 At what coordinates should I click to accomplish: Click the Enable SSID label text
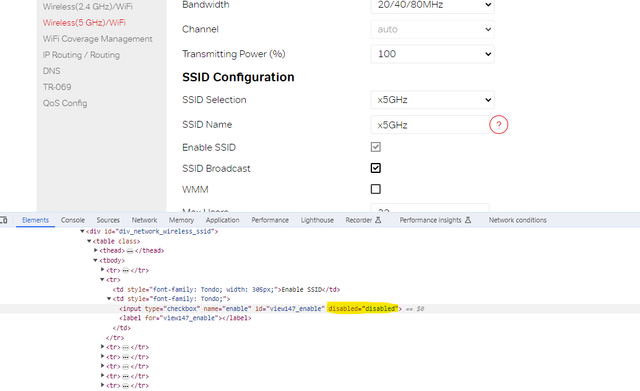(x=209, y=147)
